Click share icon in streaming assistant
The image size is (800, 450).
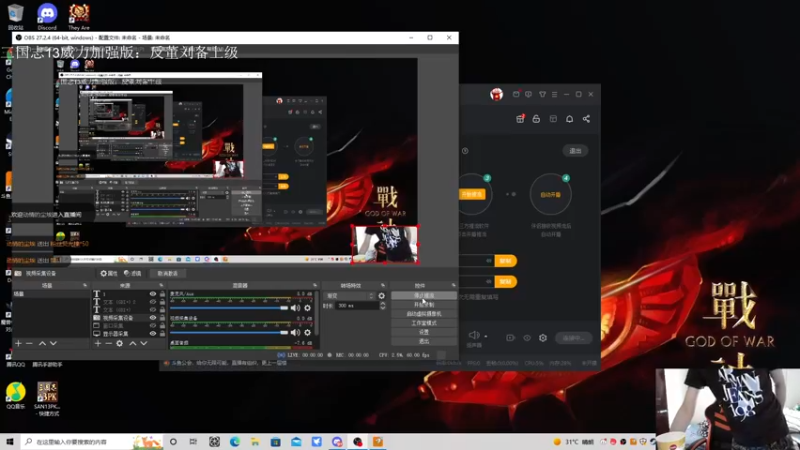point(586,119)
